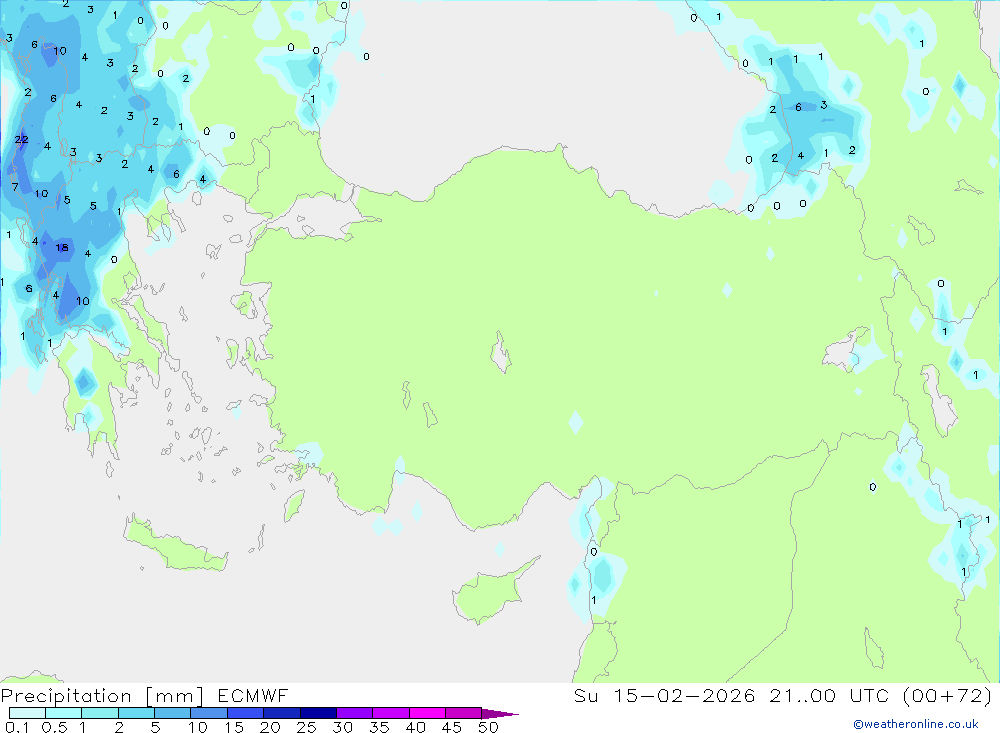
Task: Click the '21..00 UTC' time text
Action: [x=829, y=695]
